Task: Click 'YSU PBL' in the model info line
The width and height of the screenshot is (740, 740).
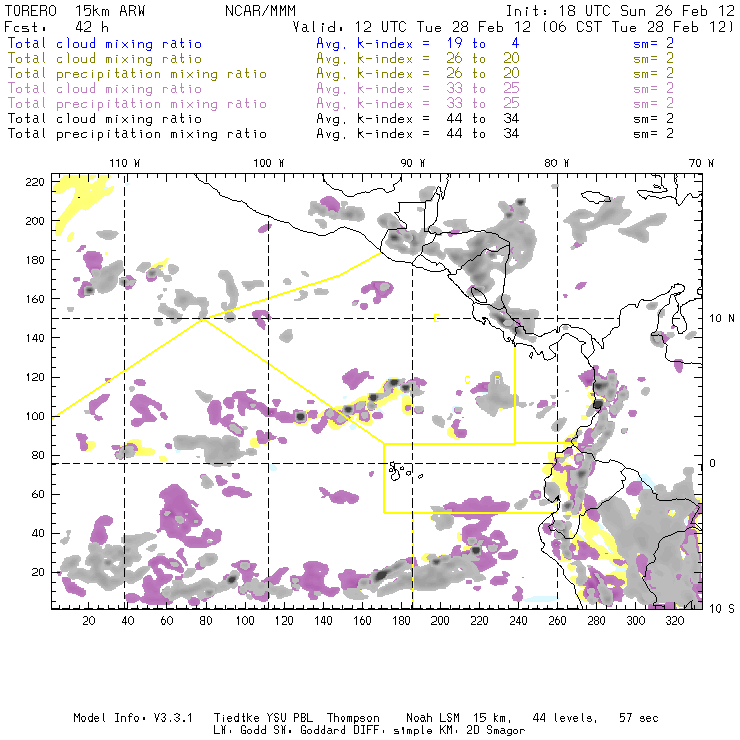Action: click(x=290, y=718)
